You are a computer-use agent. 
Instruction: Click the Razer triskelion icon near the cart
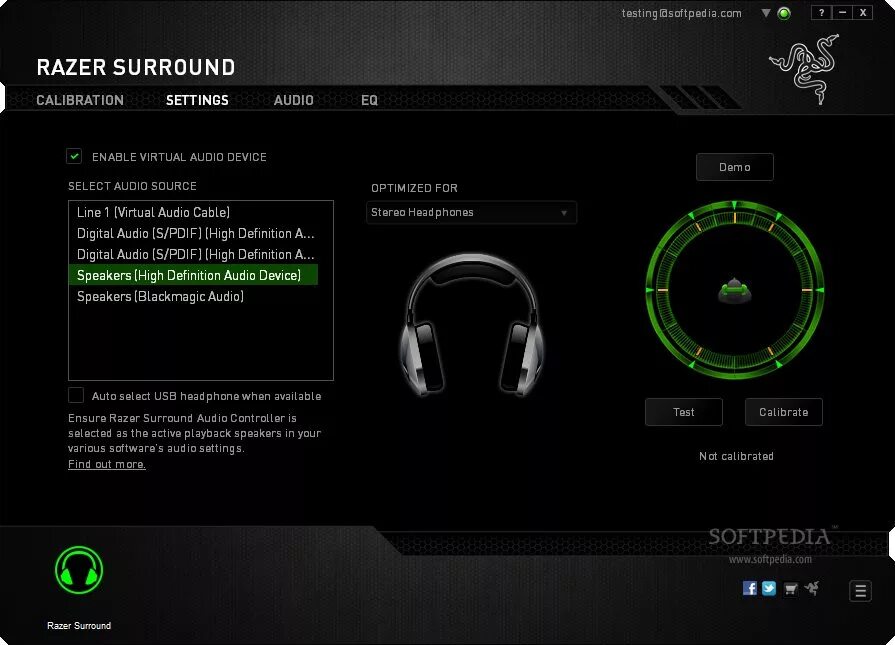point(812,589)
